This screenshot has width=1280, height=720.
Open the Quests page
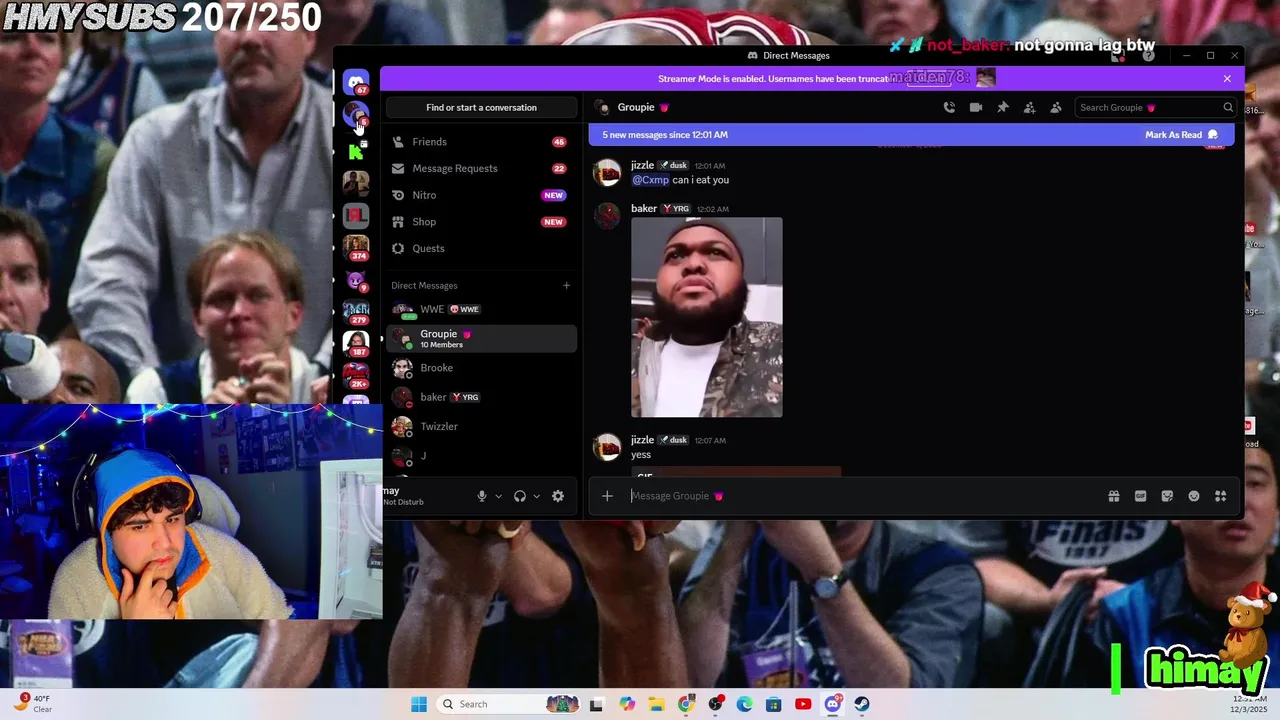coord(481,248)
